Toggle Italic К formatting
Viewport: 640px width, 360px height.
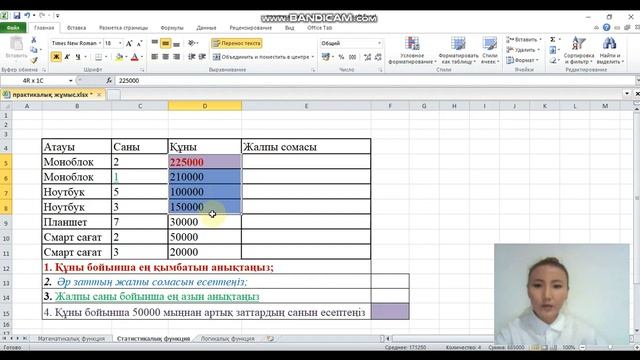(x=67, y=57)
